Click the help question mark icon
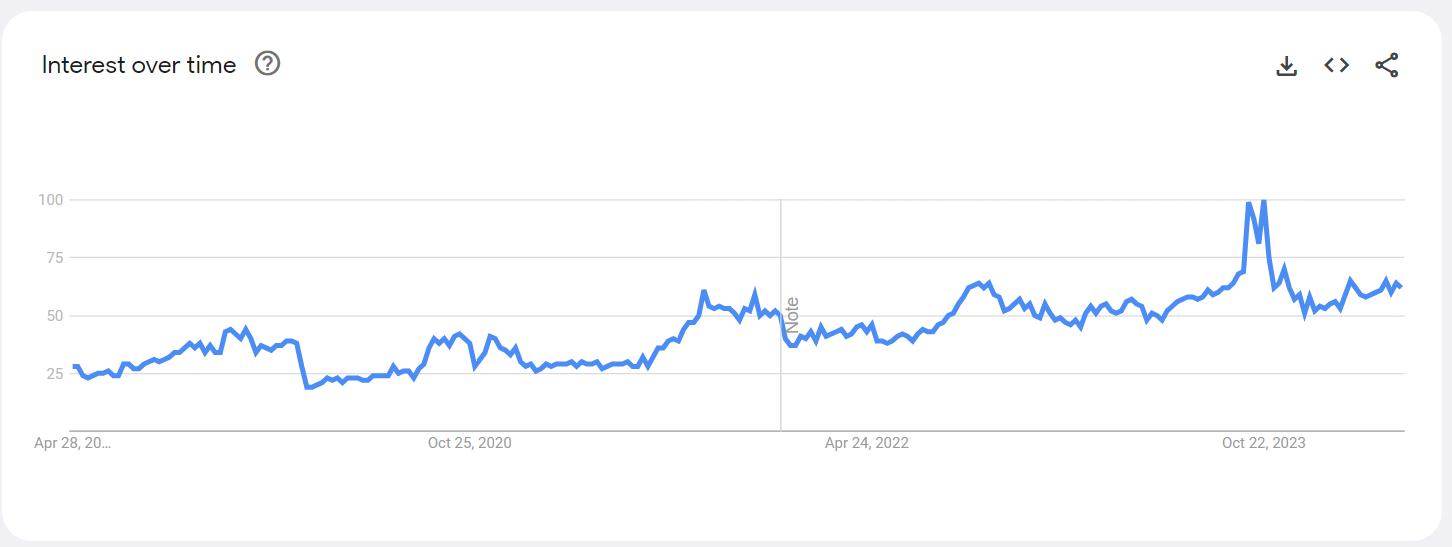This screenshot has height=547, width=1452. click(267, 64)
